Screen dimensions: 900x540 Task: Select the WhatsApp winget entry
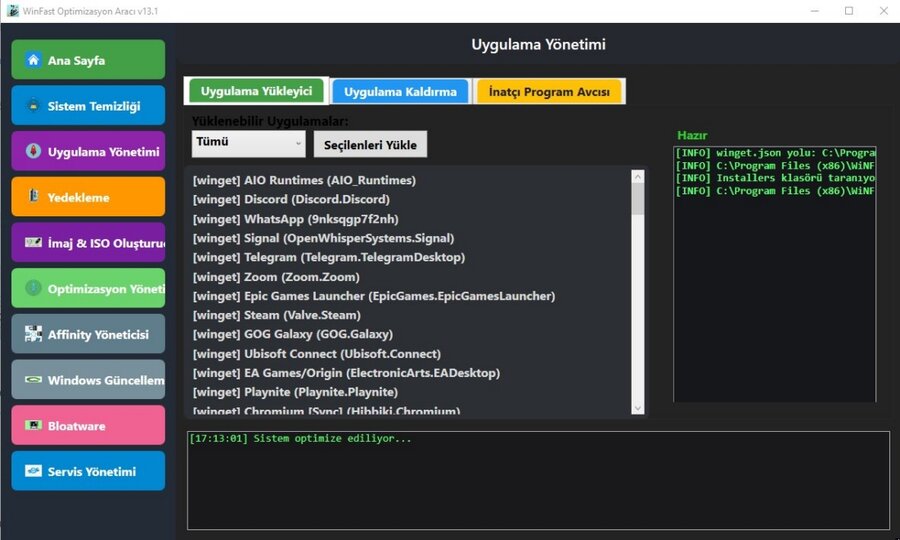point(408,219)
